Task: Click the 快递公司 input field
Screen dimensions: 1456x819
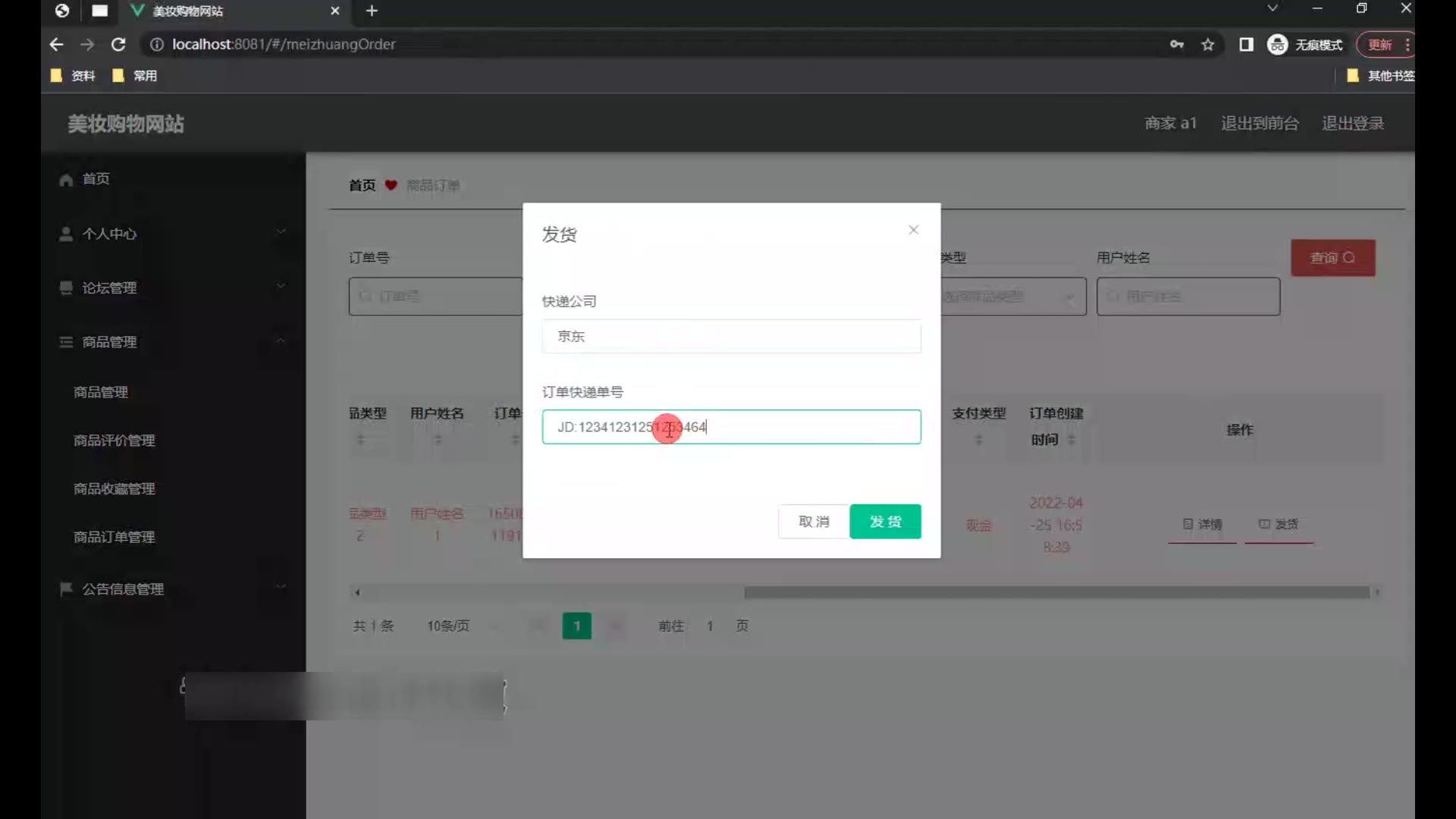Action: tap(731, 336)
